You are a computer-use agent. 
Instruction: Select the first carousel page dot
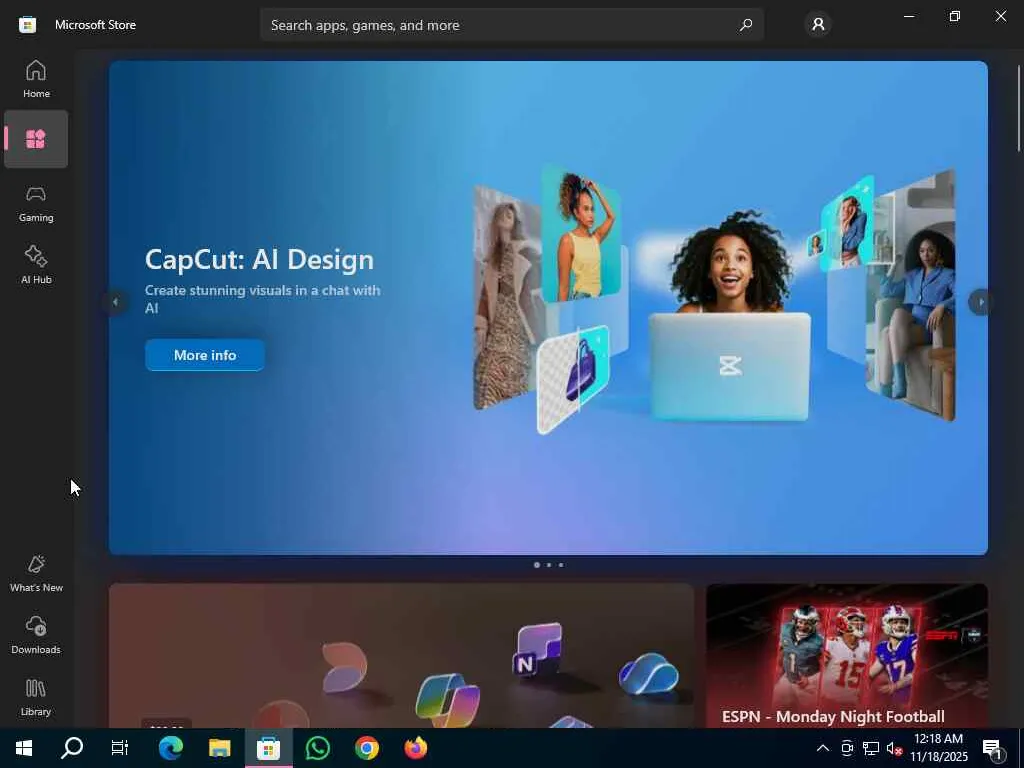pyautogui.click(x=537, y=565)
